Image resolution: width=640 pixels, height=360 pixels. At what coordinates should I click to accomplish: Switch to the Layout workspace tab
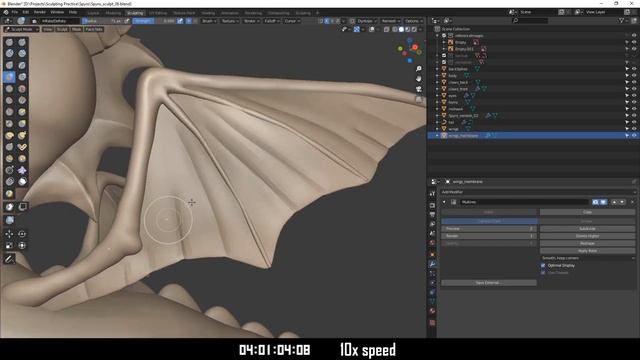pos(93,13)
